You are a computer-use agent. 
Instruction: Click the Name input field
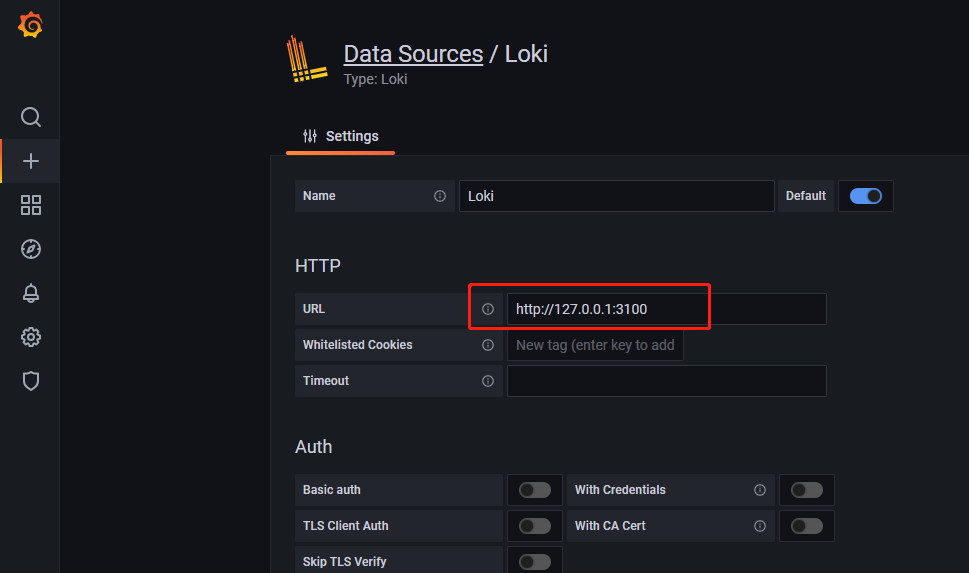pyautogui.click(x=616, y=196)
